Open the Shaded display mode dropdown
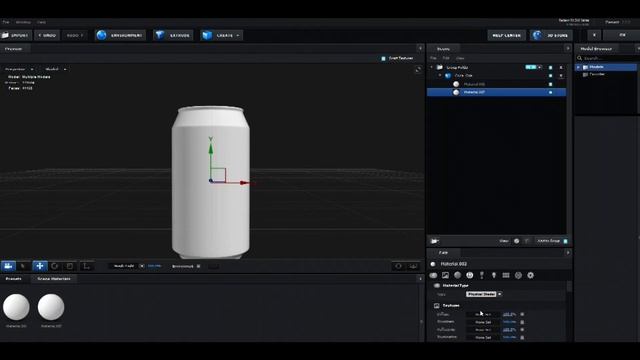The height and width of the screenshot is (360, 640). (x=56, y=69)
